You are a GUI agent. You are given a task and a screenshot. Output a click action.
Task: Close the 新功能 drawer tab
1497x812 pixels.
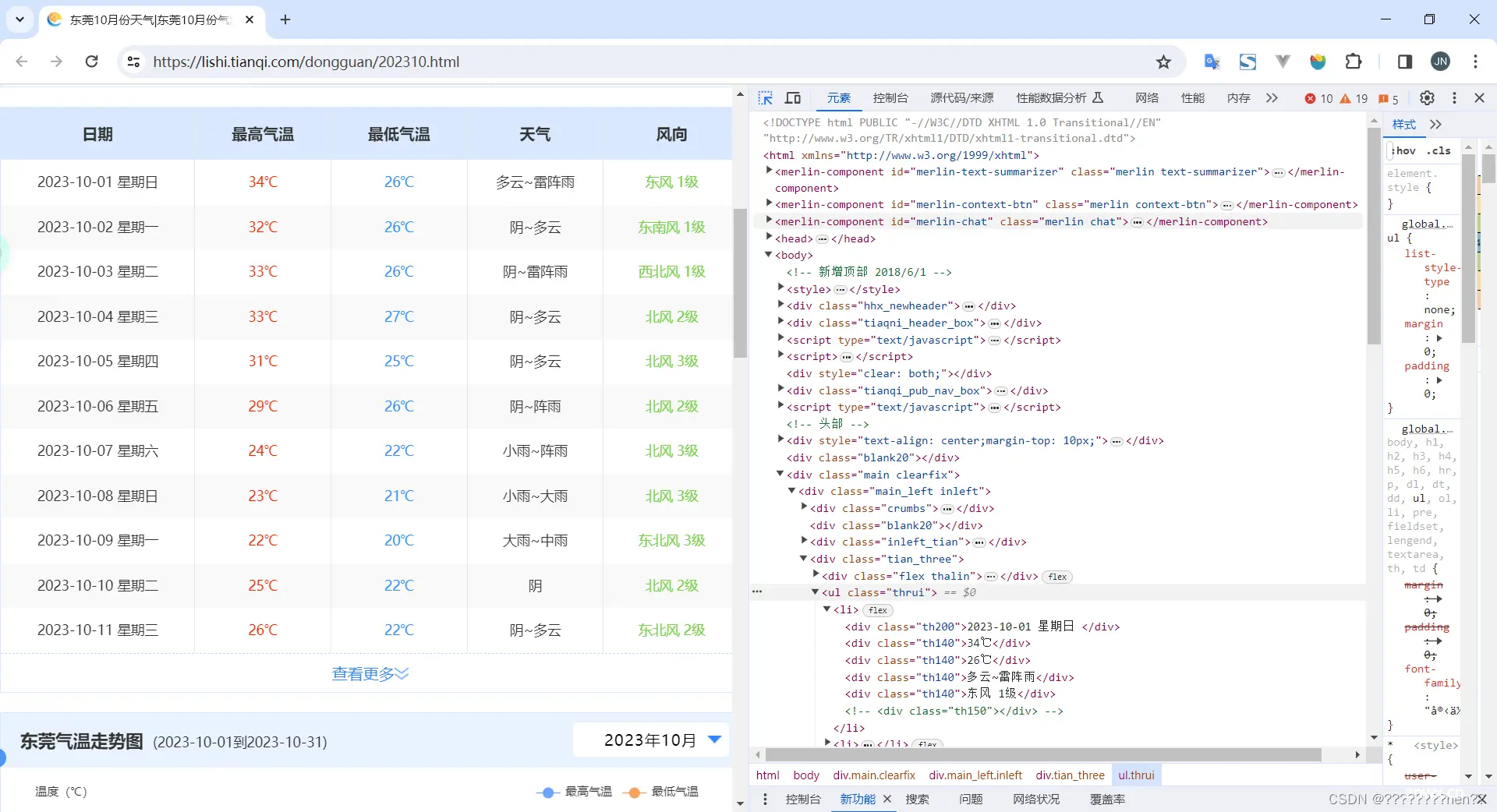pyautogui.click(x=887, y=800)
